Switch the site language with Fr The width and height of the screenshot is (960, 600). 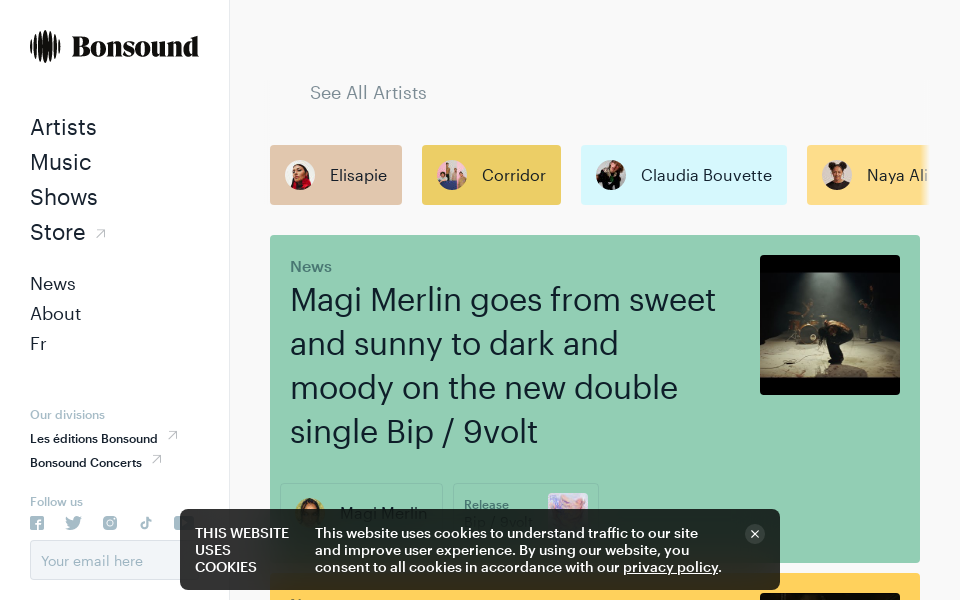38,343
